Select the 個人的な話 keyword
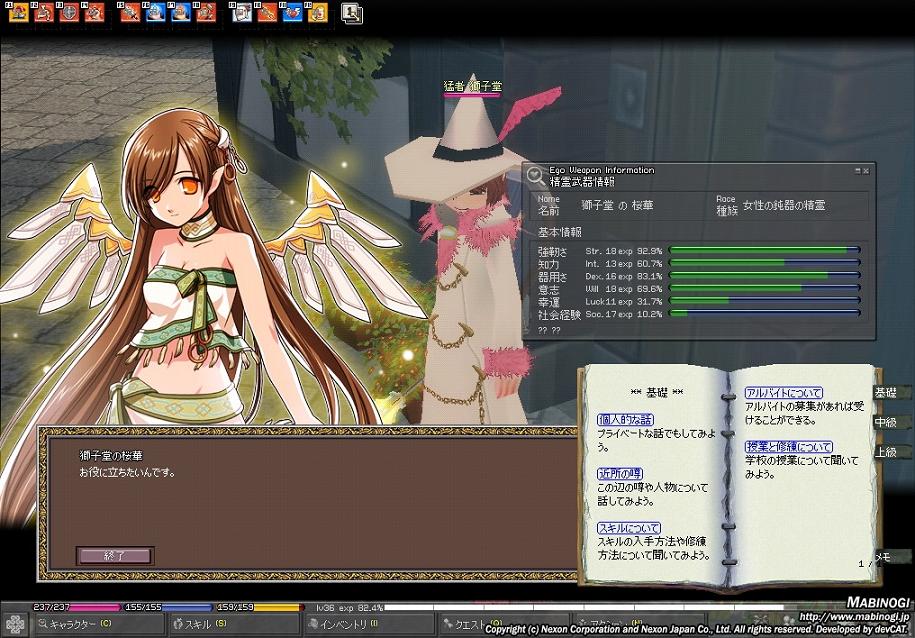Viewport: 915px width, 638px height. [x=625, y=420]
